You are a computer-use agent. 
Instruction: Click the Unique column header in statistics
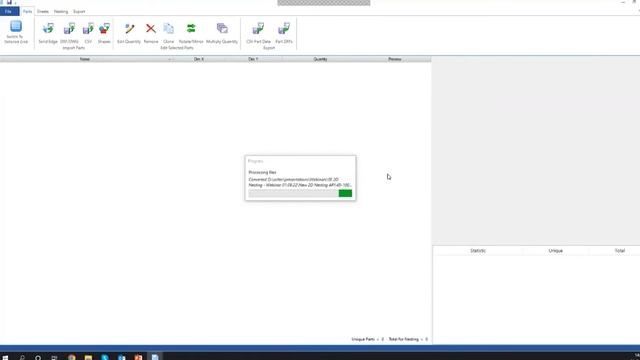click(556, 251)
